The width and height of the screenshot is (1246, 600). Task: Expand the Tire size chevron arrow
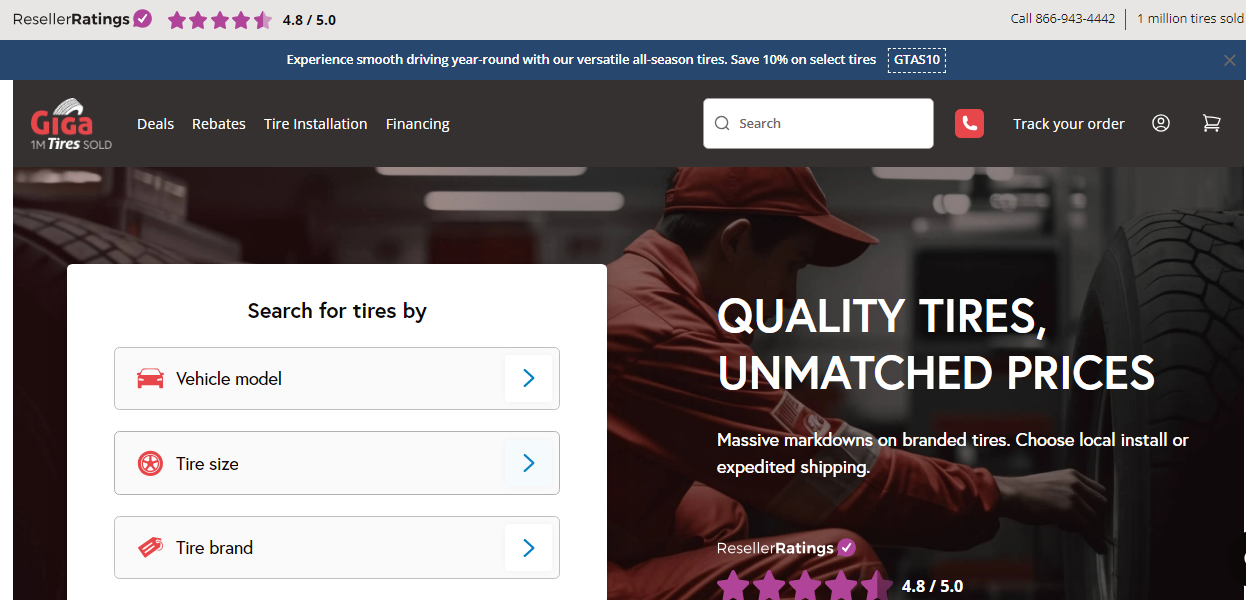click(528, 463)
